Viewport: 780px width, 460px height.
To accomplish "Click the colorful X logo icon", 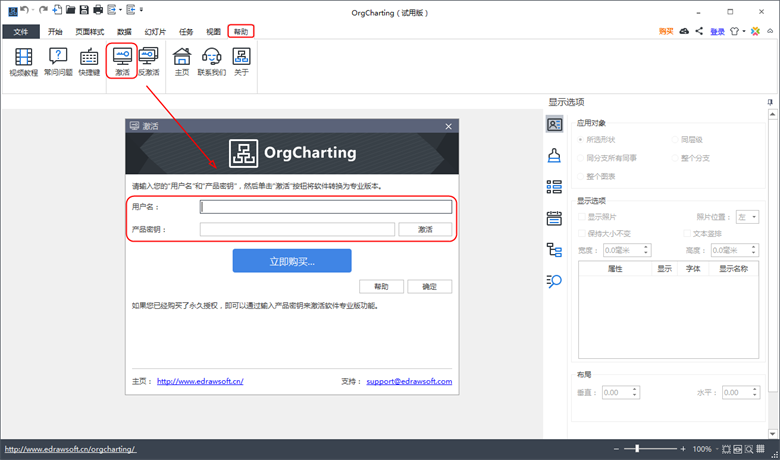I will [x=755, y=31].
